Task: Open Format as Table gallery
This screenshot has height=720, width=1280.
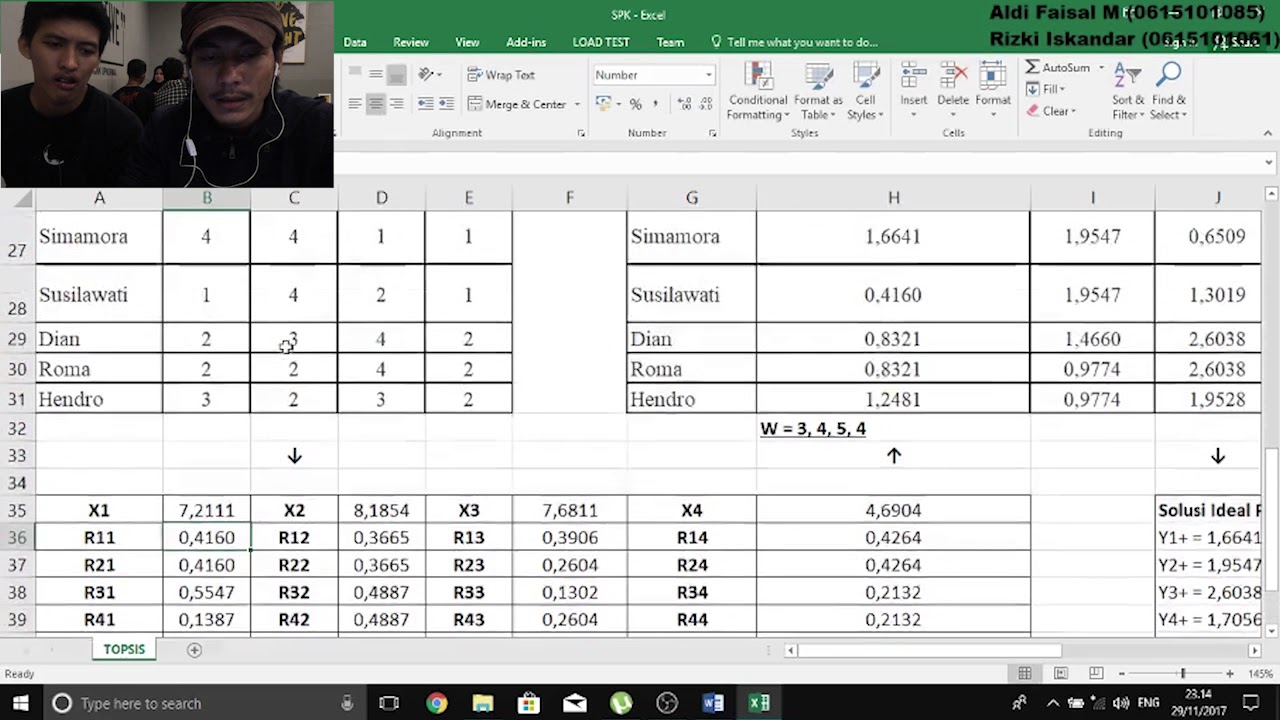Action: click(x=818, y=92)
